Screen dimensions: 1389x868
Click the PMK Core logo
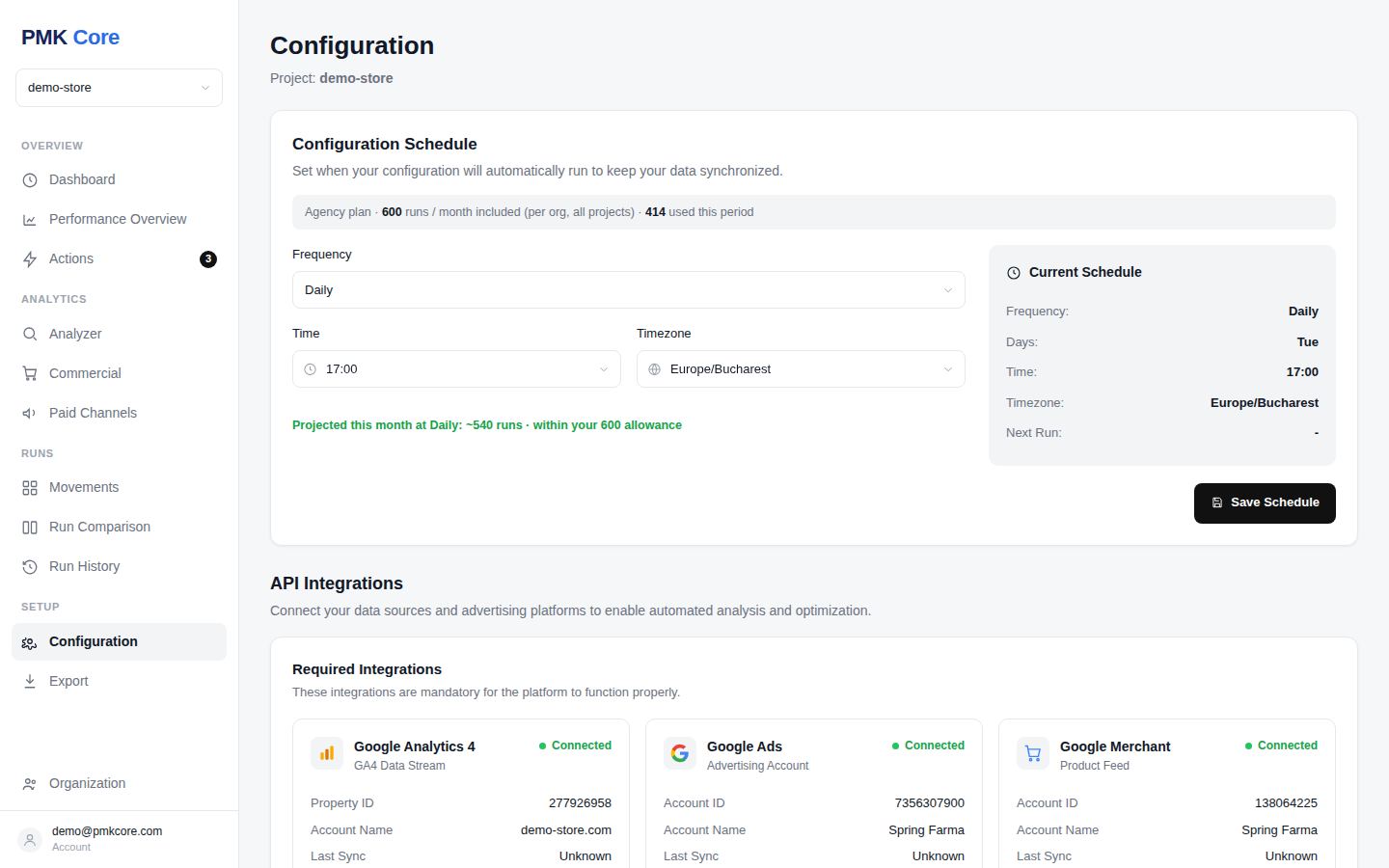click(x=70, y=38)
